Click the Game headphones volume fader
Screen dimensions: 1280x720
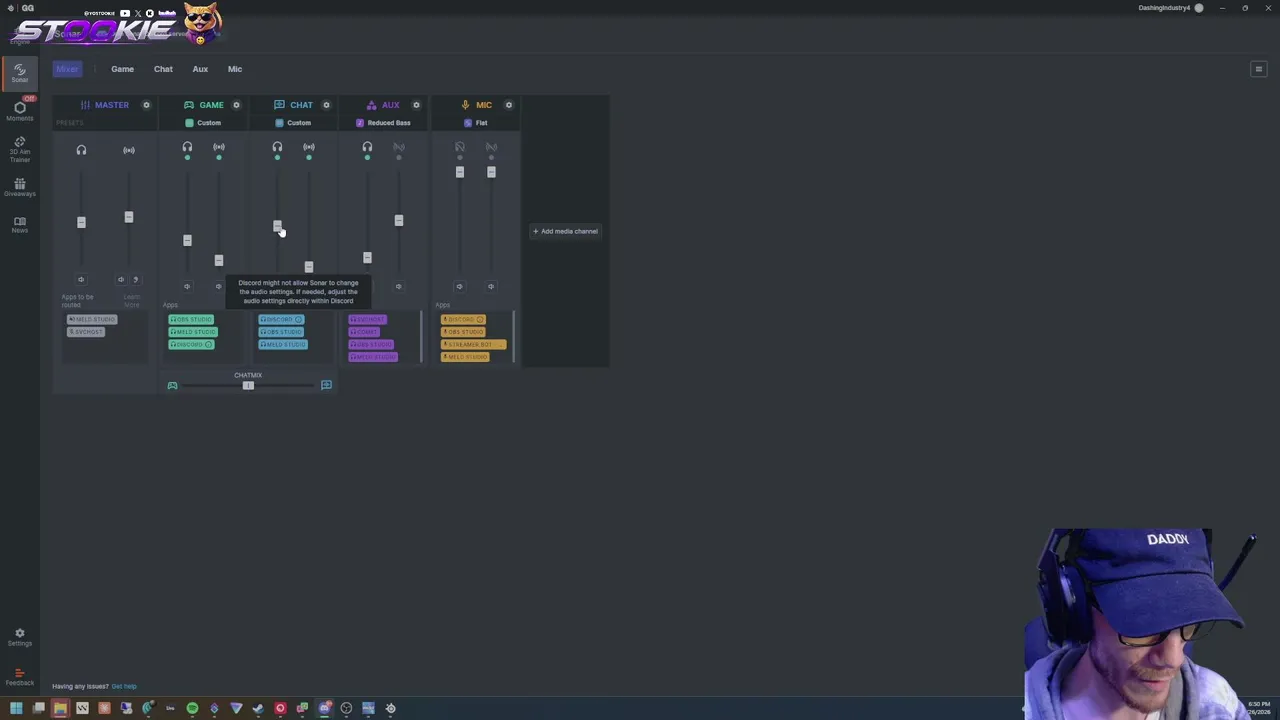187,240
